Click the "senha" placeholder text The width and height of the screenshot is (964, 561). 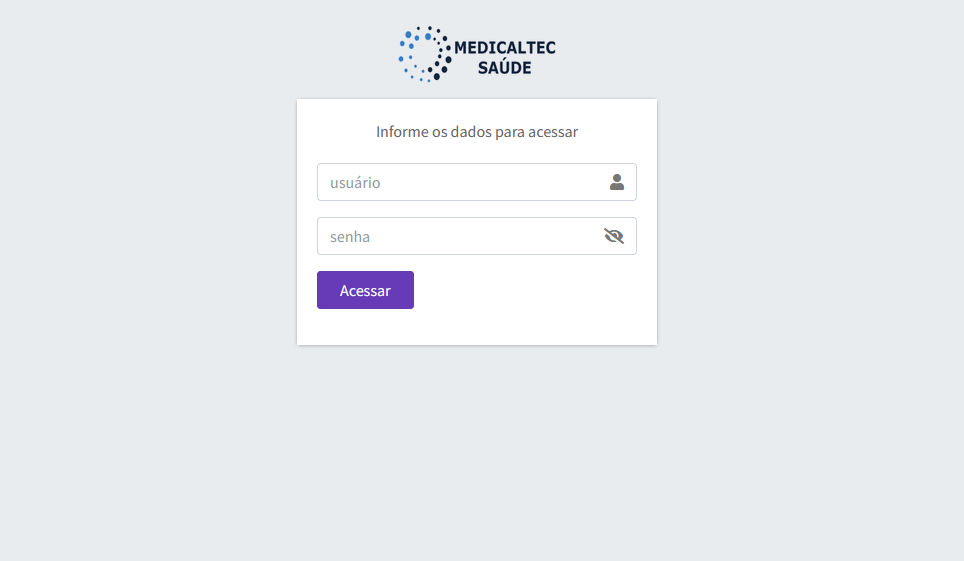point(350,237)
